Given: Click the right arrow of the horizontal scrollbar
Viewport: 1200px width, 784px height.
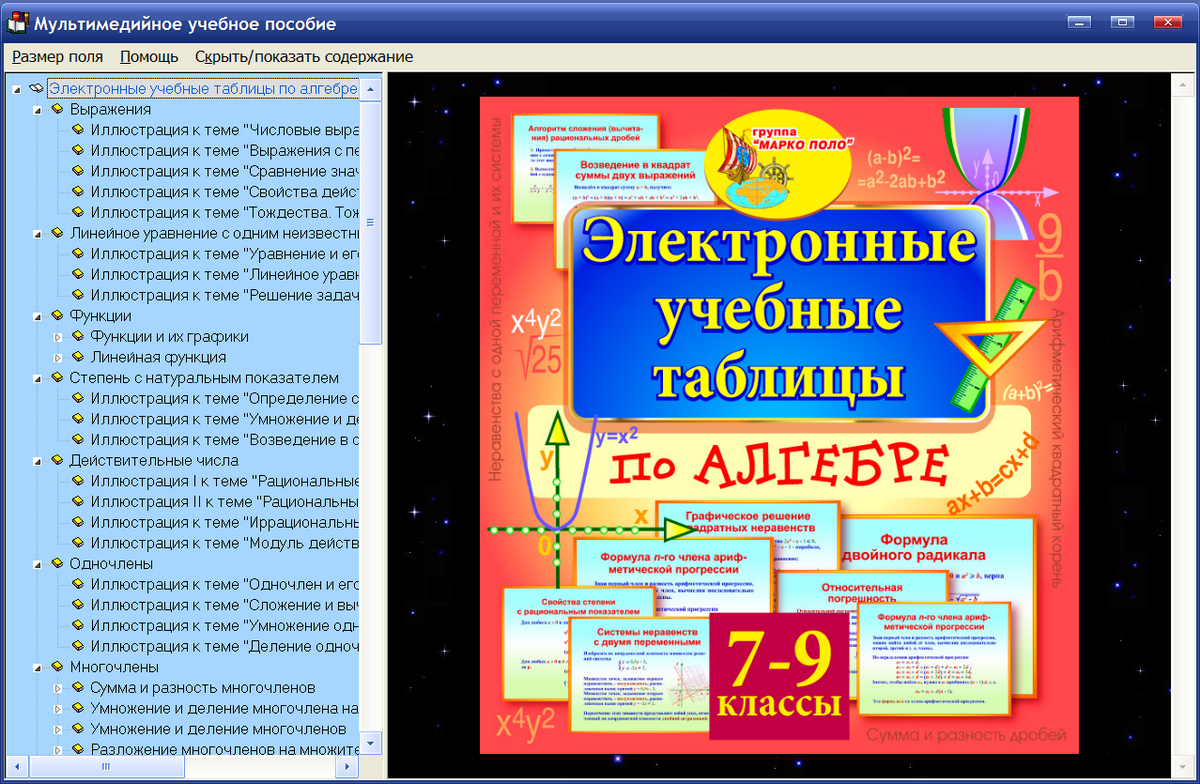Looking at the screenshot, I should coord(348,765).
